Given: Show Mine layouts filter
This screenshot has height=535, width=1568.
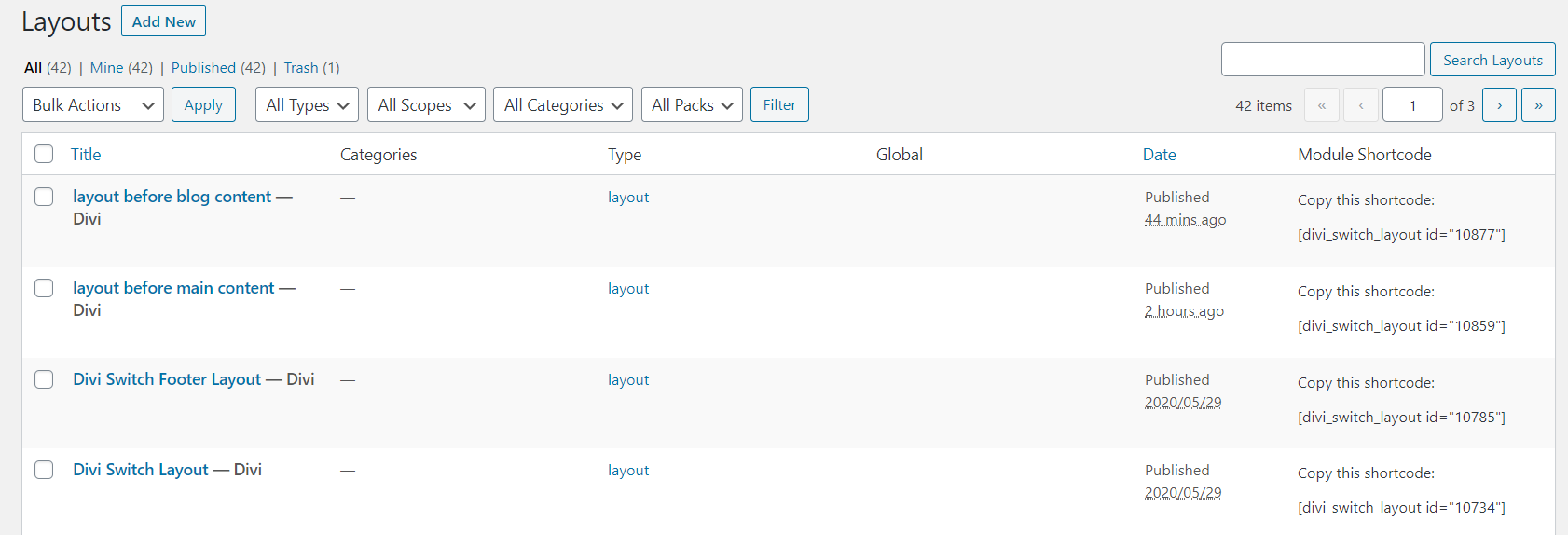Looking at the screenshot, I should click(x=107, y=68).
